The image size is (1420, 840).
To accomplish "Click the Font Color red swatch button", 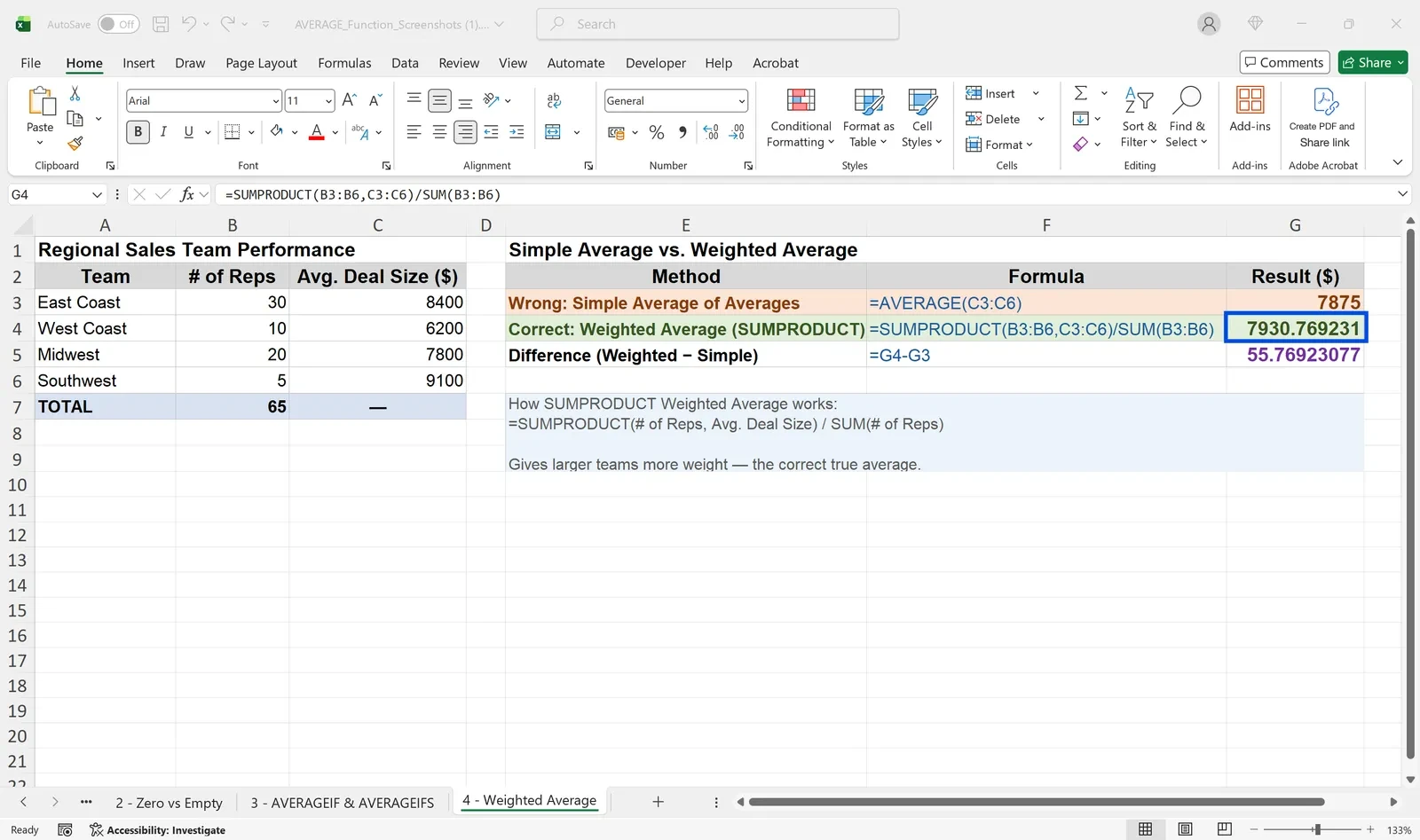I will pos(317,132).
